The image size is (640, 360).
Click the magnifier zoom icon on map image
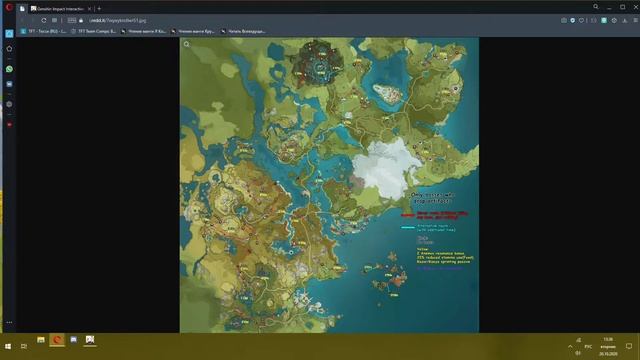187,44
